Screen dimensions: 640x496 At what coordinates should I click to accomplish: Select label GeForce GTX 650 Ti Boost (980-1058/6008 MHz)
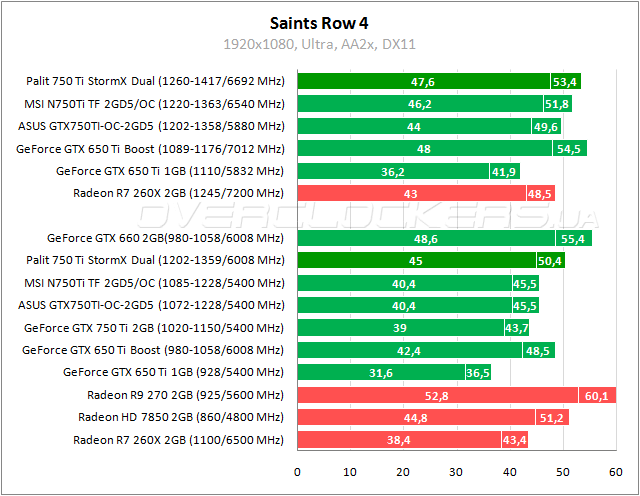(153, 350)
